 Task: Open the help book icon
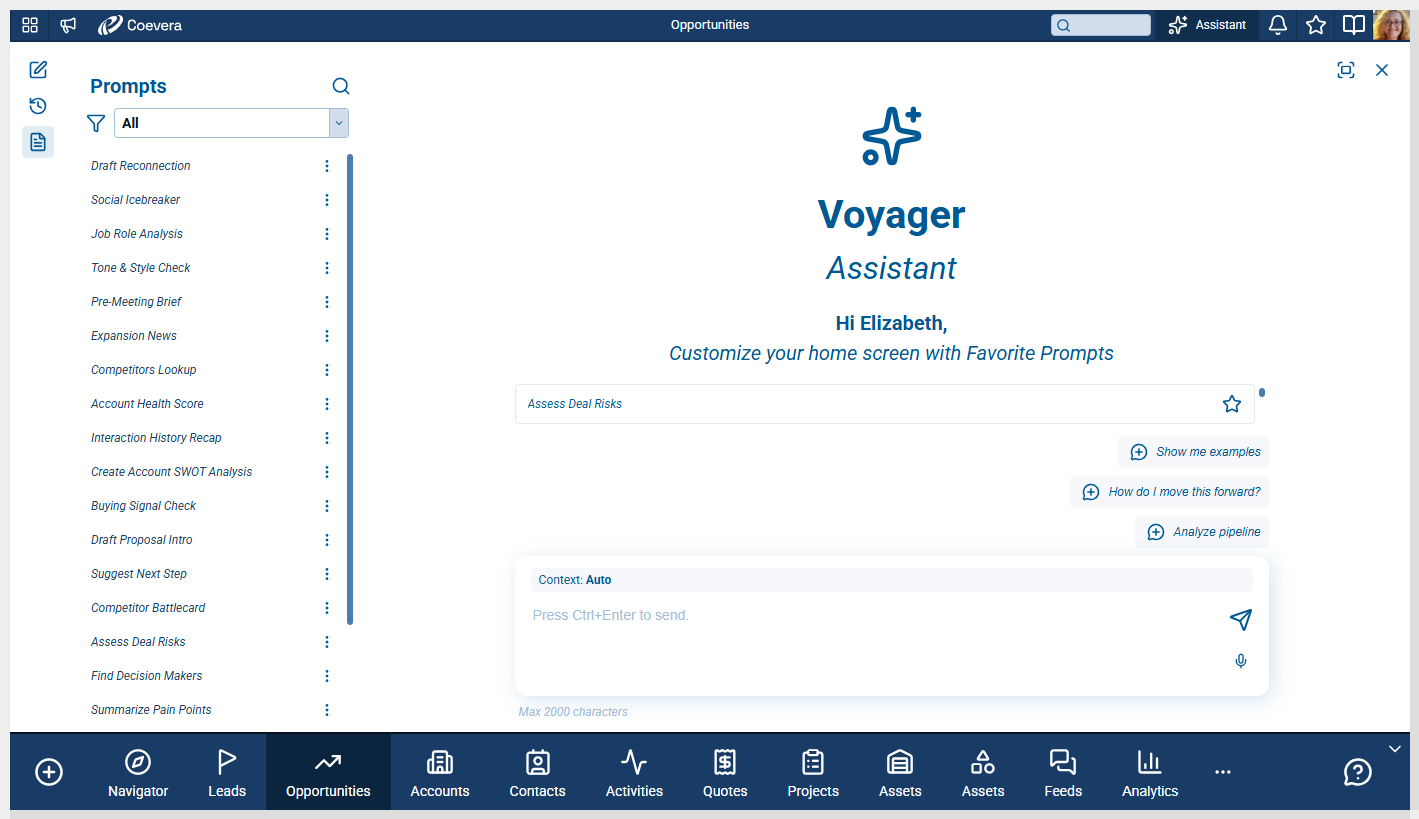[1353, 25]
